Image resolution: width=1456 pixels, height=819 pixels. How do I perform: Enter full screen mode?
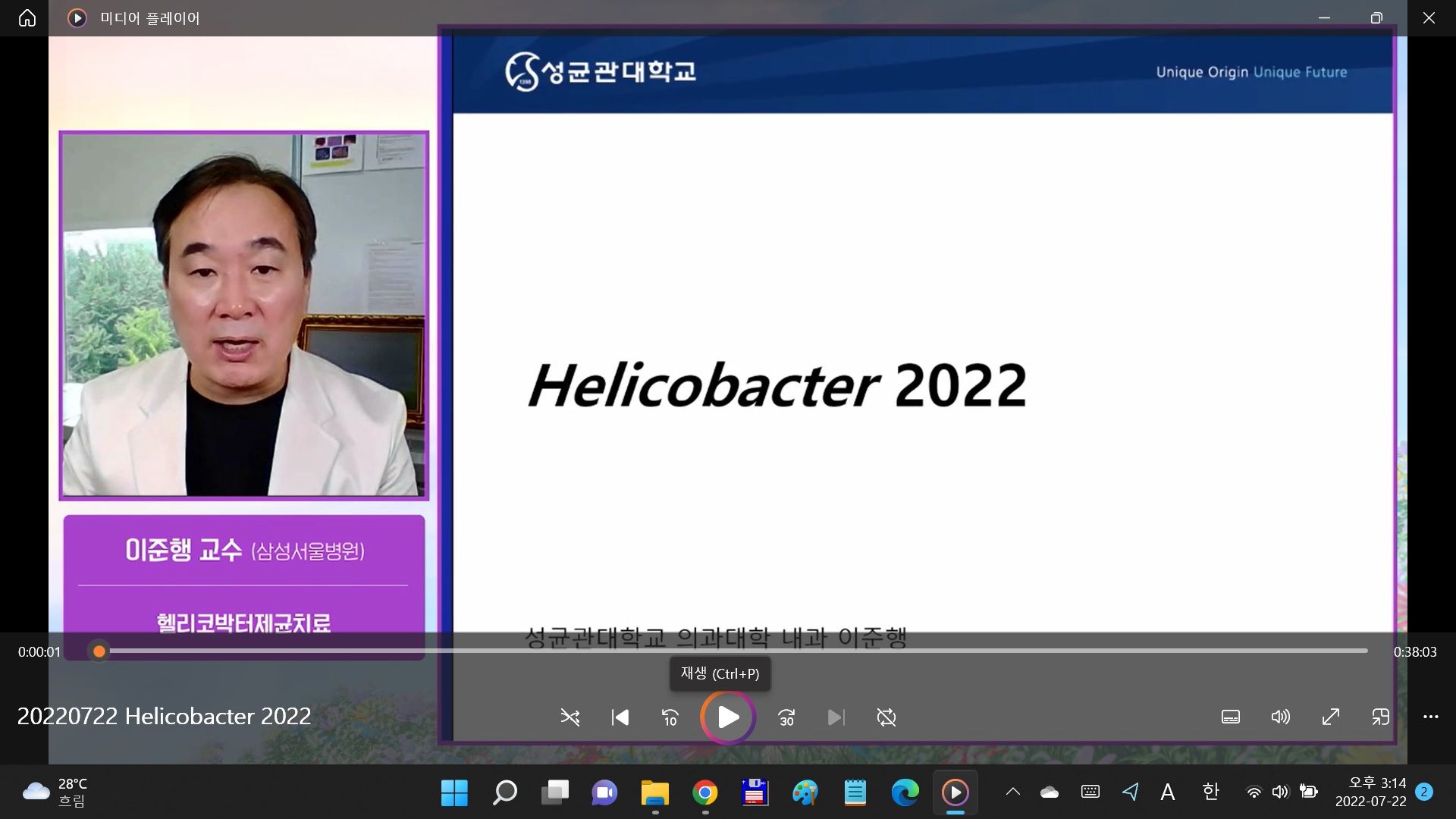pos(1331,717)
